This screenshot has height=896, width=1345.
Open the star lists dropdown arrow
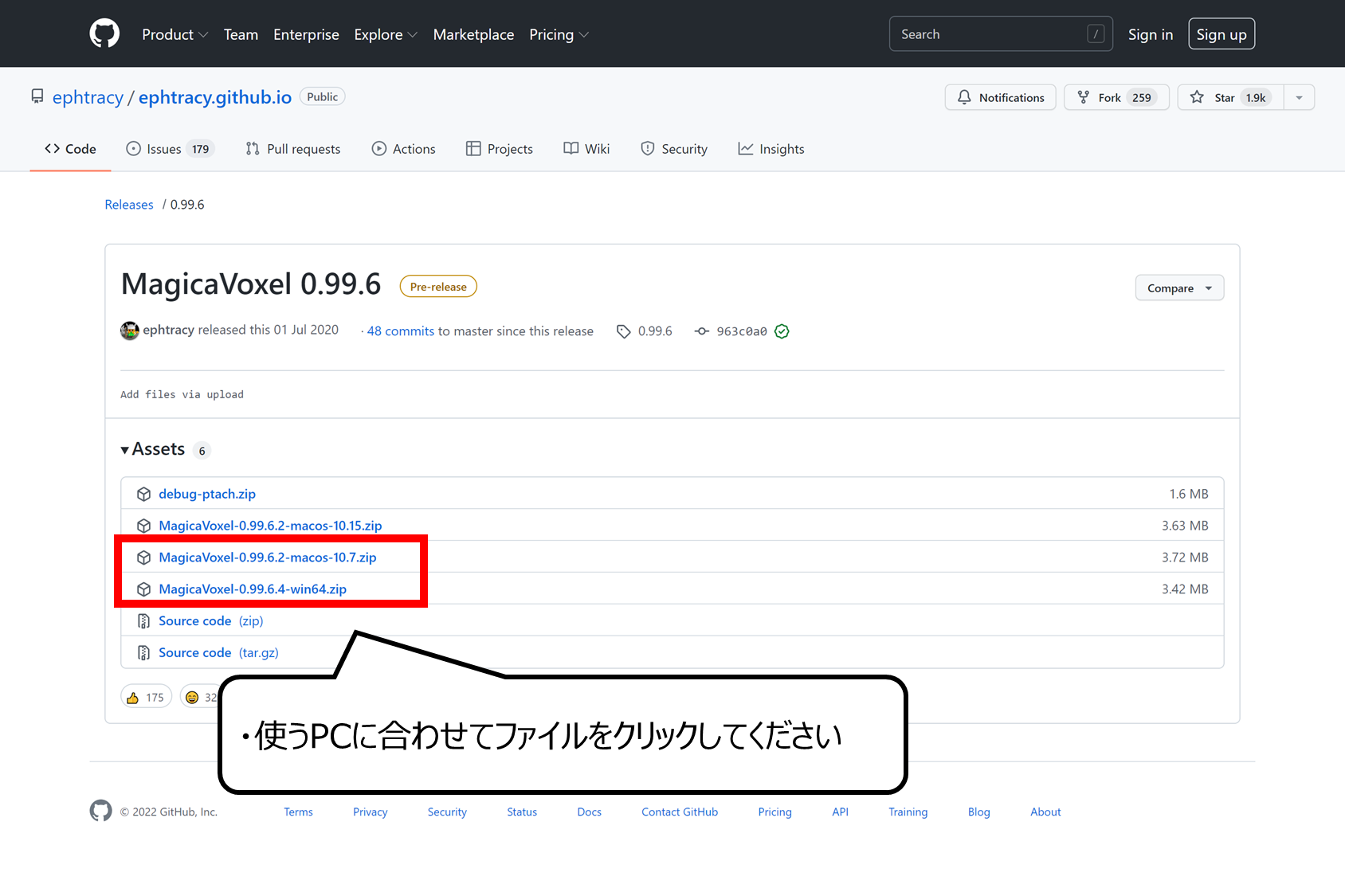coord(1299,97)
